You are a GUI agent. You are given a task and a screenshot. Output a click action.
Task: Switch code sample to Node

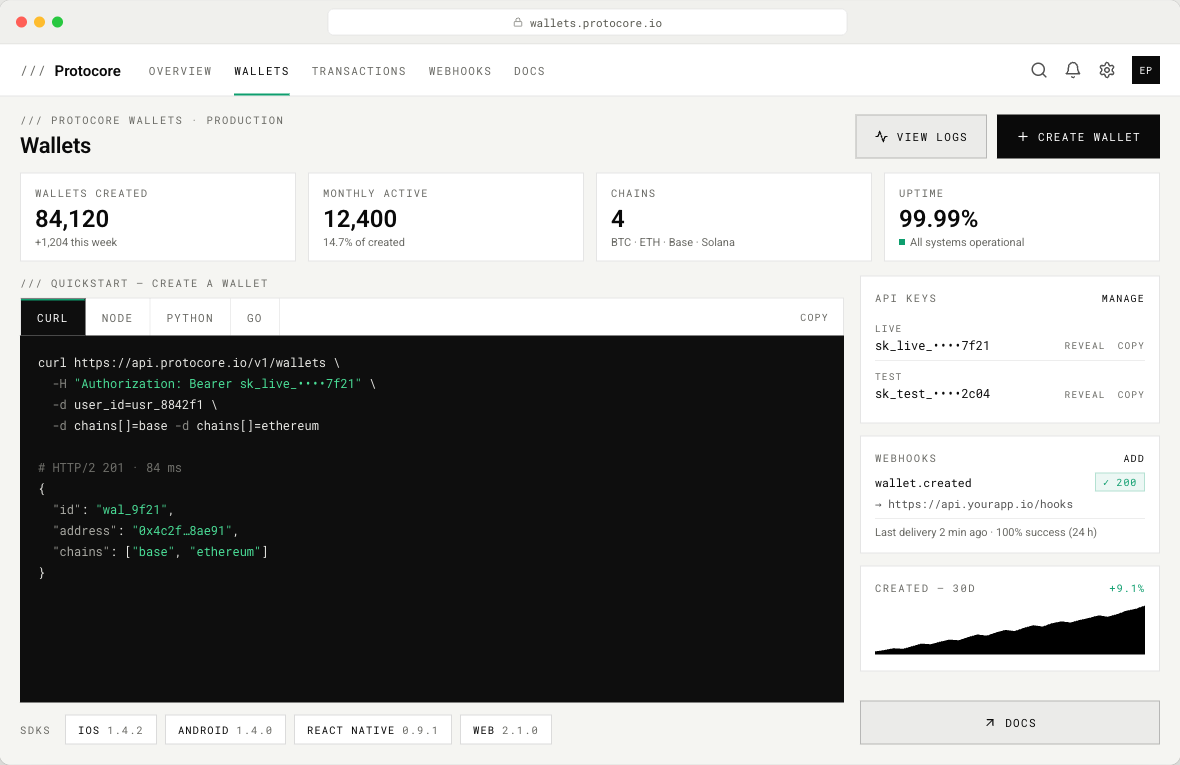(117, 317)
